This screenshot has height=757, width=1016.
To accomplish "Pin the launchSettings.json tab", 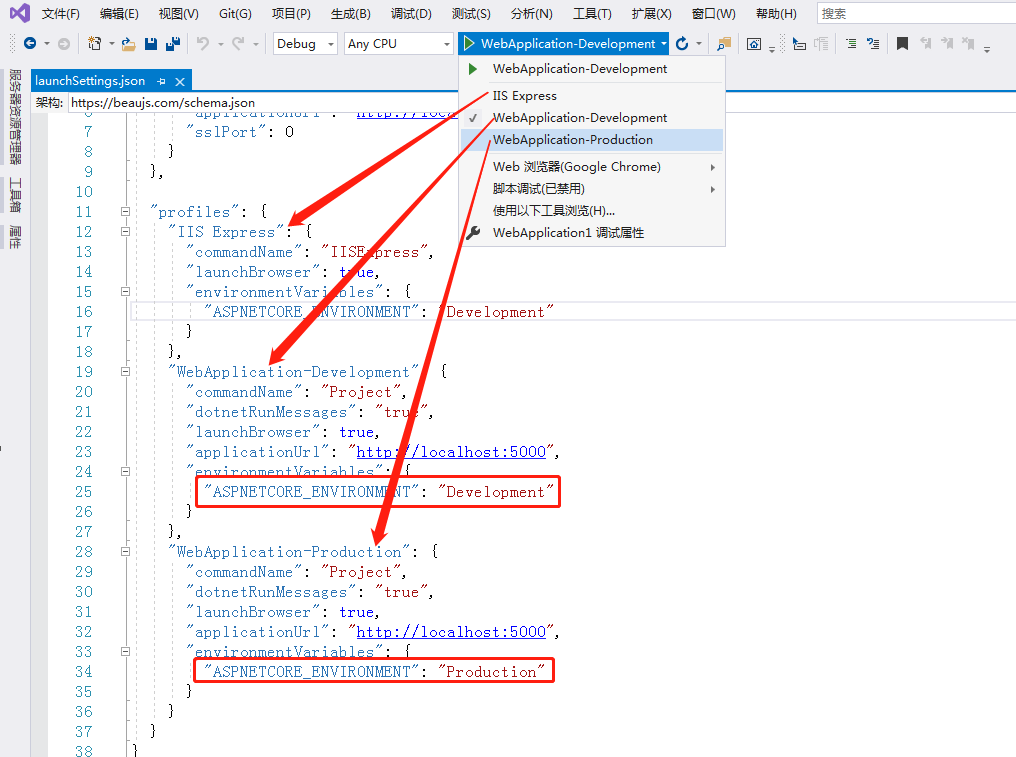I will pos(161,81).
